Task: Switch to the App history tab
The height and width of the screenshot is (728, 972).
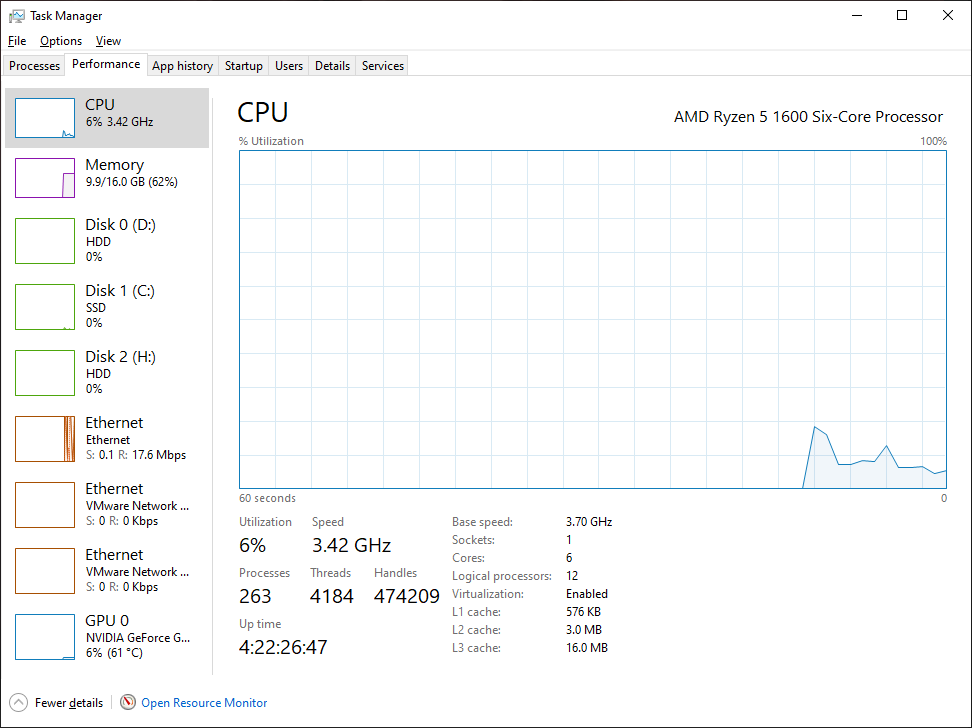Action: coord(182,66)
